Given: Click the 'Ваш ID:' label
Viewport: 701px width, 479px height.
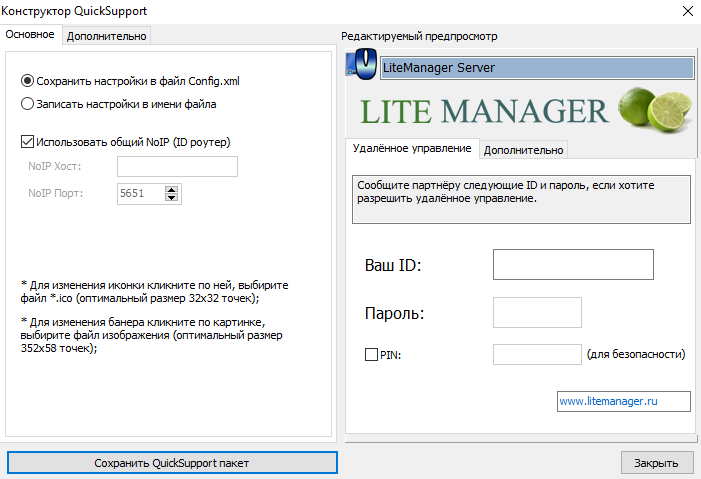Looking at the screenshot, I should click(x=393, y=265).
